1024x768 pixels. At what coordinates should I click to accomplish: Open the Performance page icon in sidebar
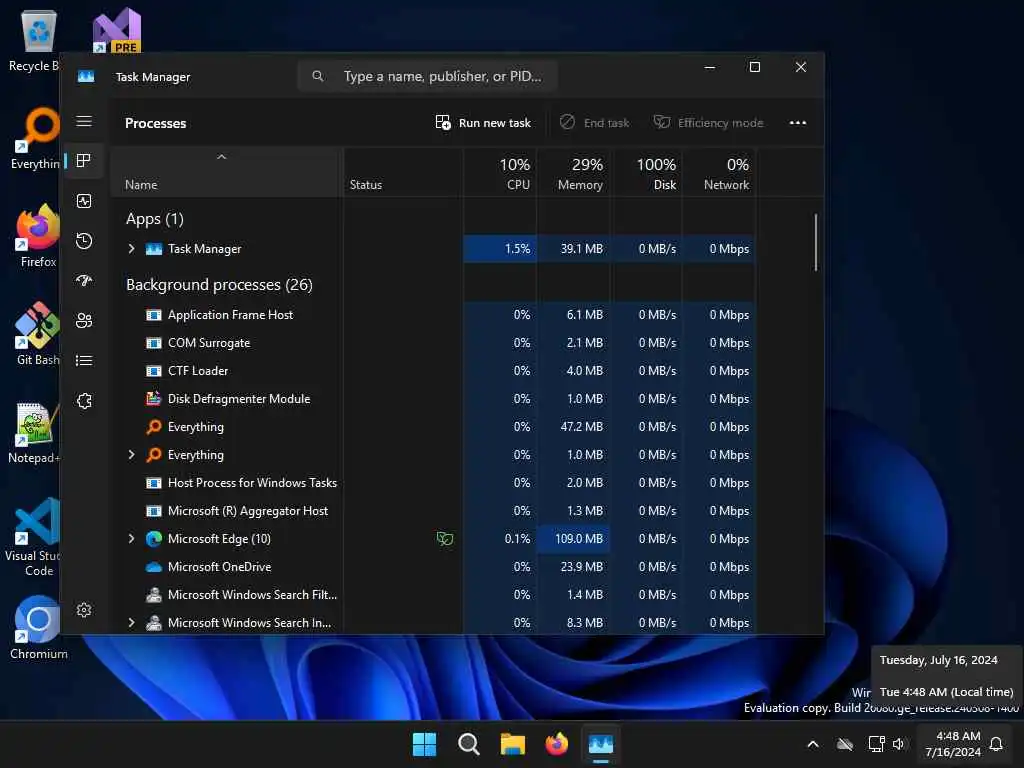[x=84, y=201]
